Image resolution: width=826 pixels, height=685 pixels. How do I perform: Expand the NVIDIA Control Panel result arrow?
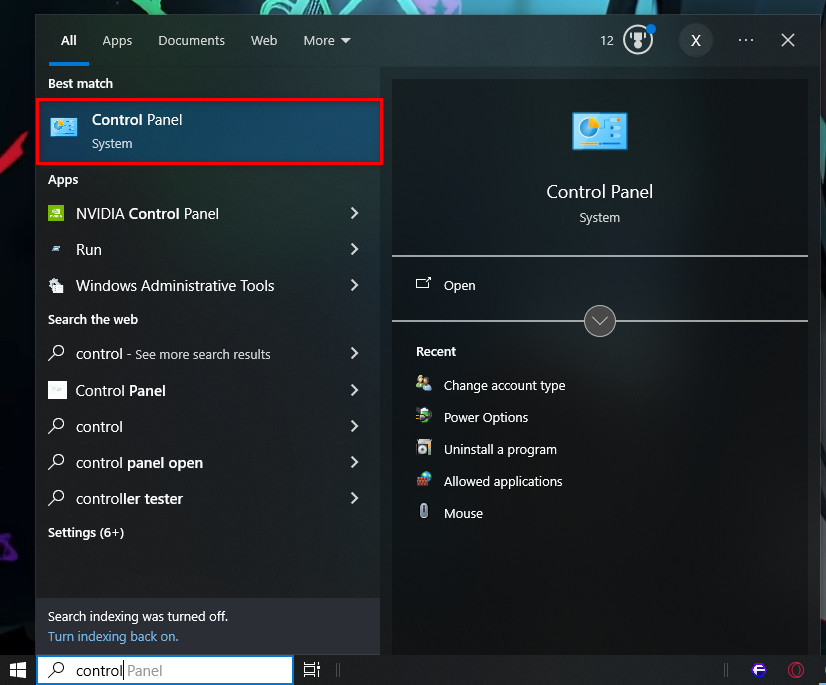point(354,213)
